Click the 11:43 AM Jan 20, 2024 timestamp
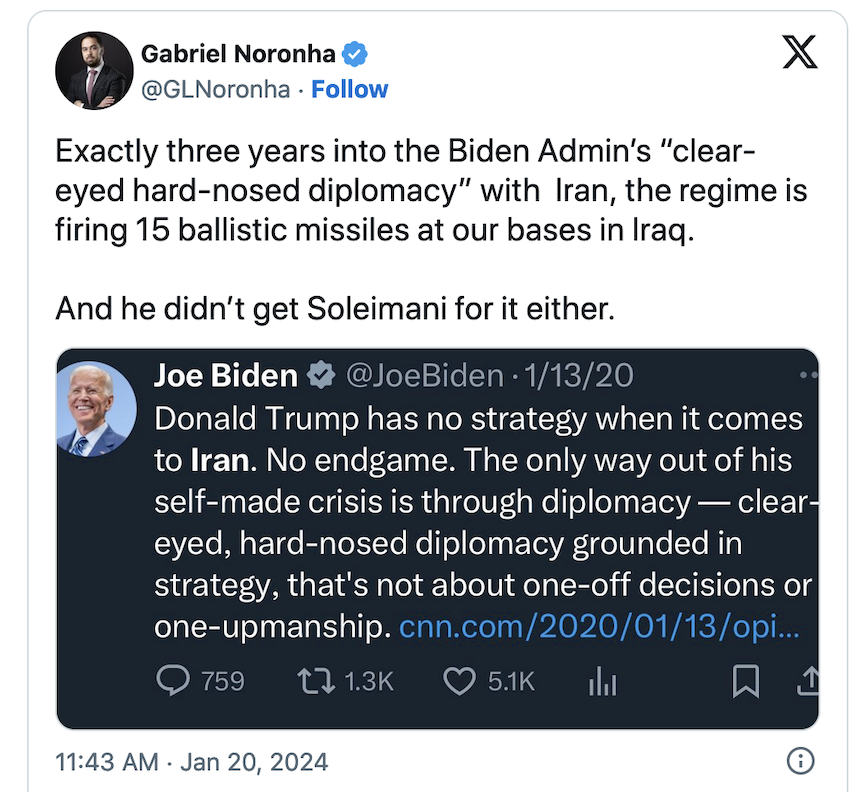This screenshot has height=792, width=864. coord(191,762)
